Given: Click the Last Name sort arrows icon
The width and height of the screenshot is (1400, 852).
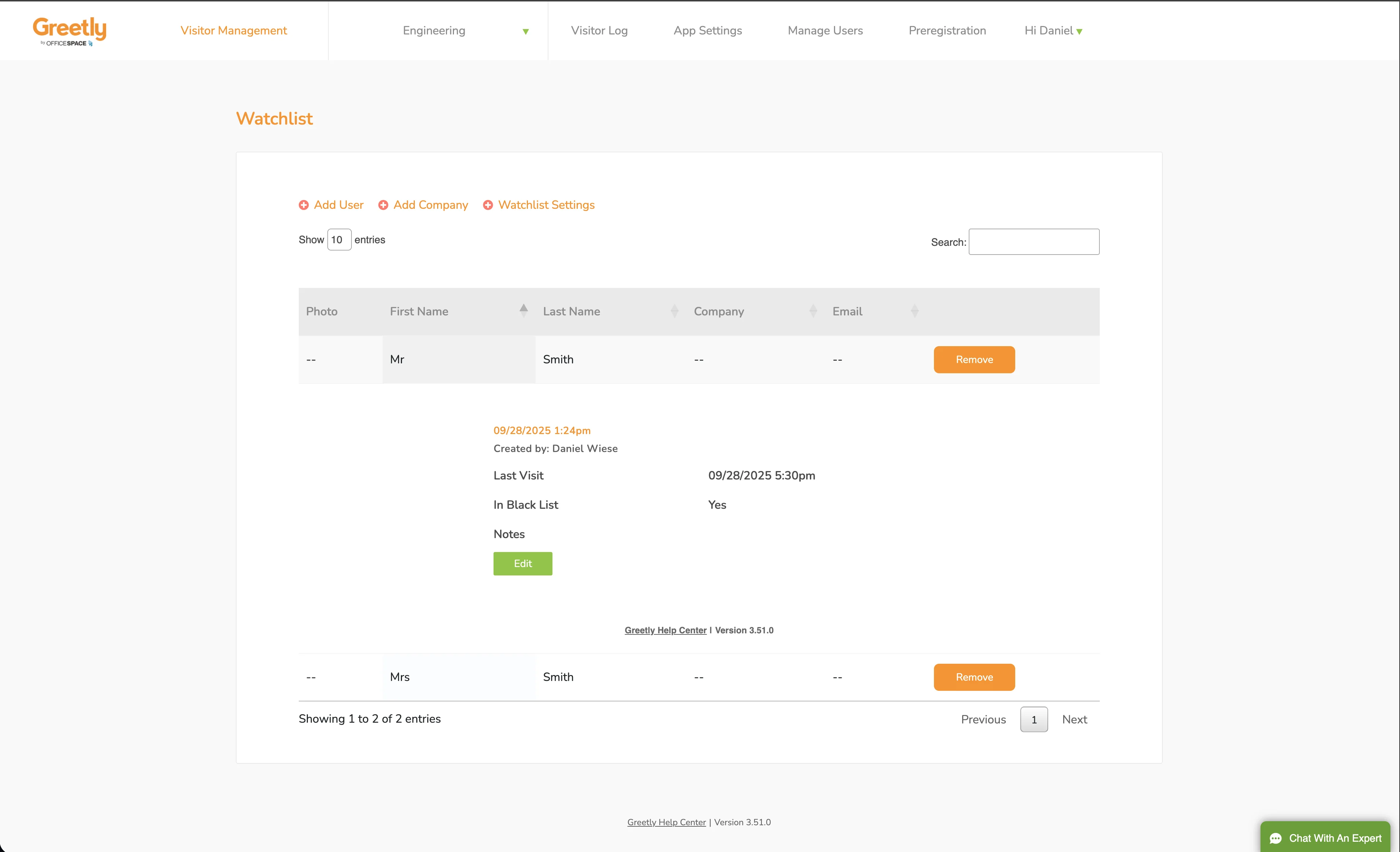Looking at the screenshot, I should (674, 311).
